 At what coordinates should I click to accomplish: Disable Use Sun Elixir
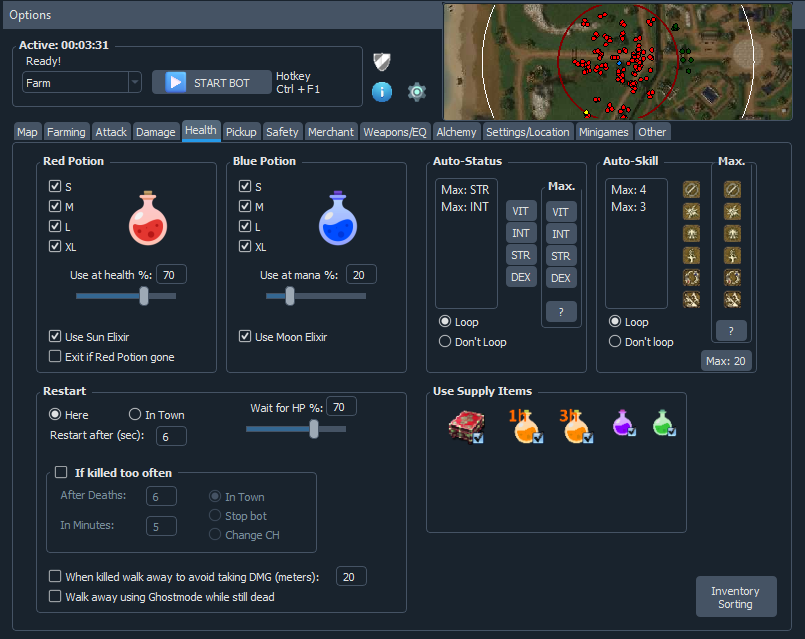(x=55, y=336)
